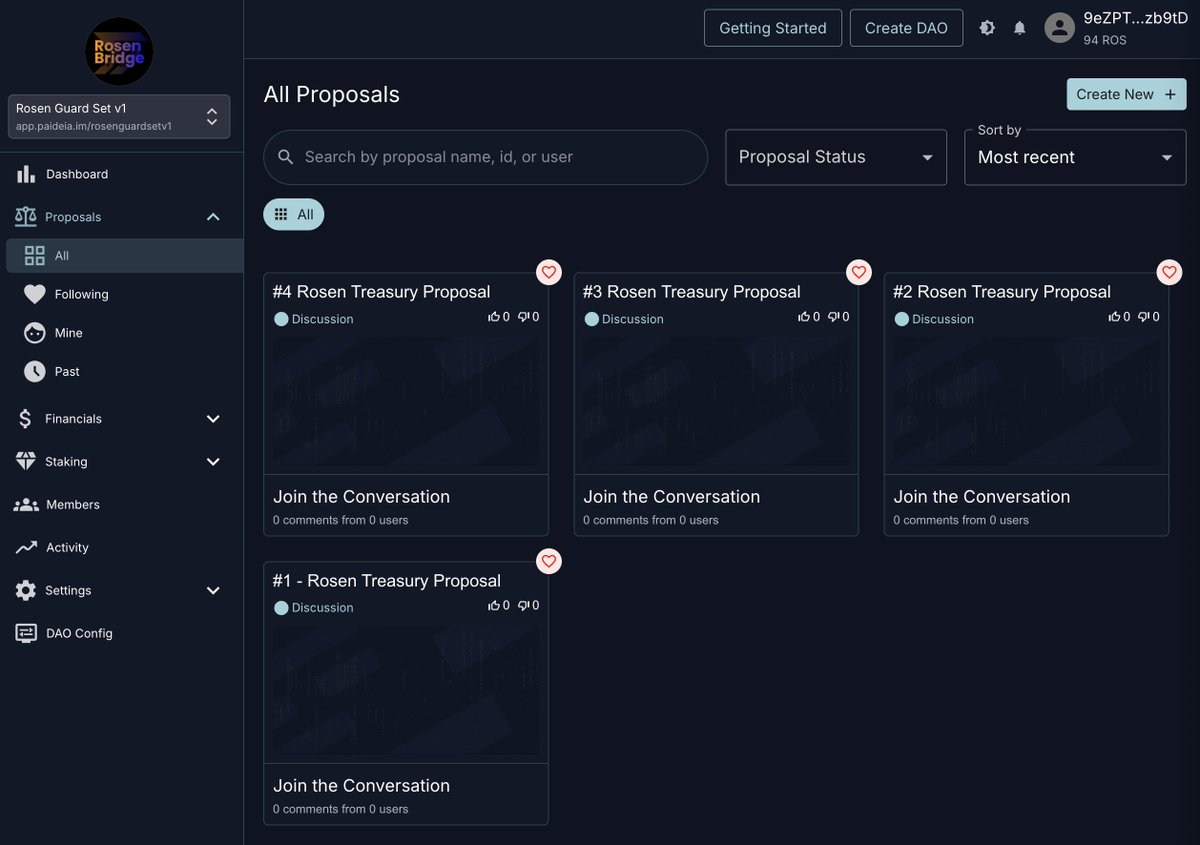Screen dimensions: 1200x845
Task: Click the Past clock icon in sidebar
Action: click(x=35, y=372)
